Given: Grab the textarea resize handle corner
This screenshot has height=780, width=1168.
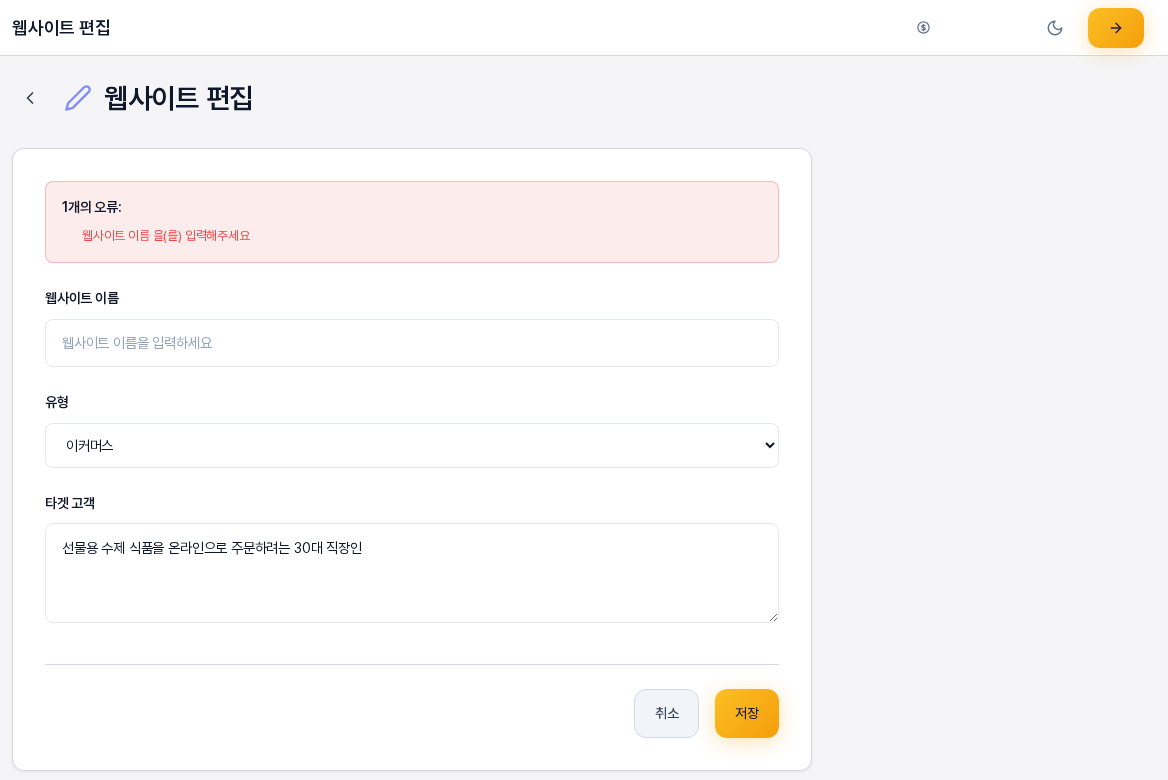Looking at the screenshot, I should [773, 617].
